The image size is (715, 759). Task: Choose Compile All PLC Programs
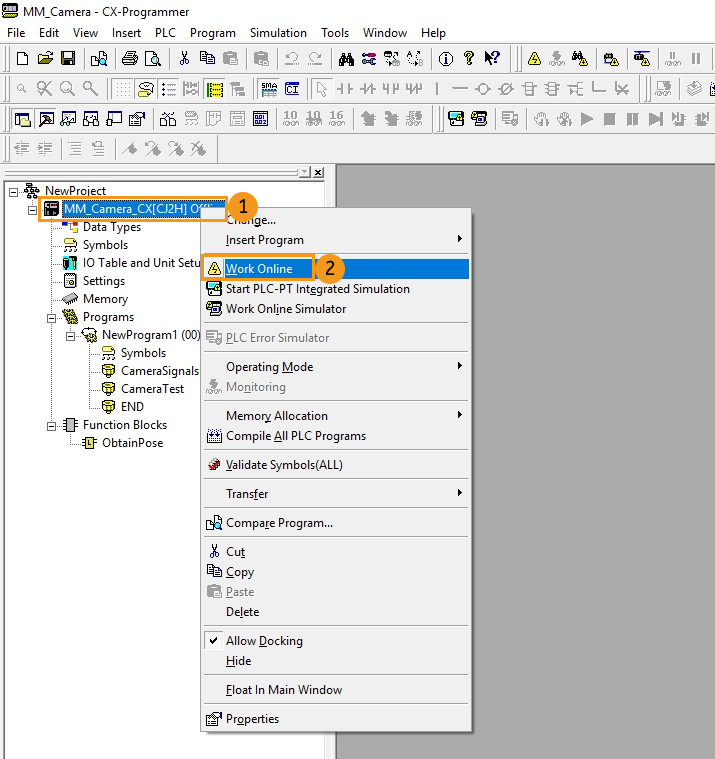tap(295, 436)
